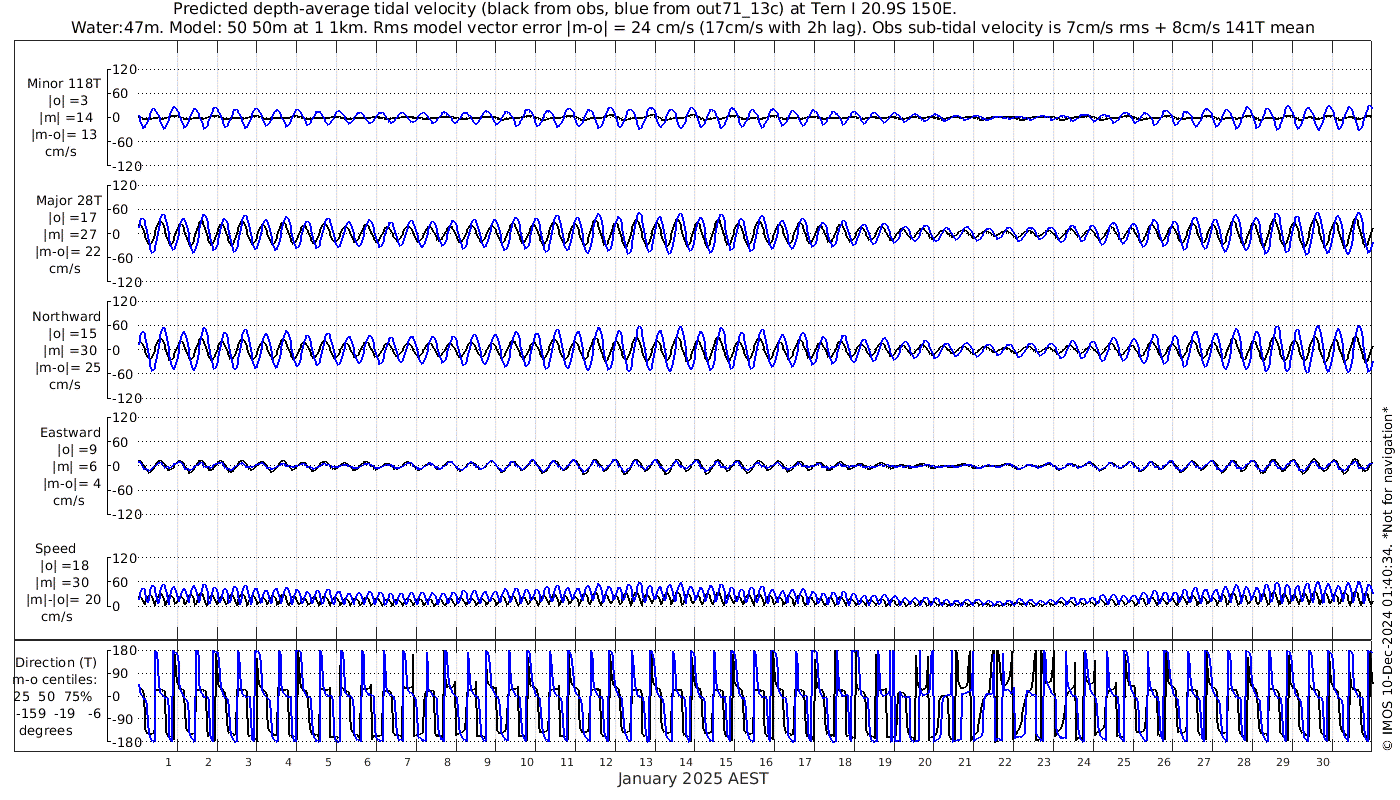Click the '|o| =17' value

pyautogui.click(x=73, y=217)
